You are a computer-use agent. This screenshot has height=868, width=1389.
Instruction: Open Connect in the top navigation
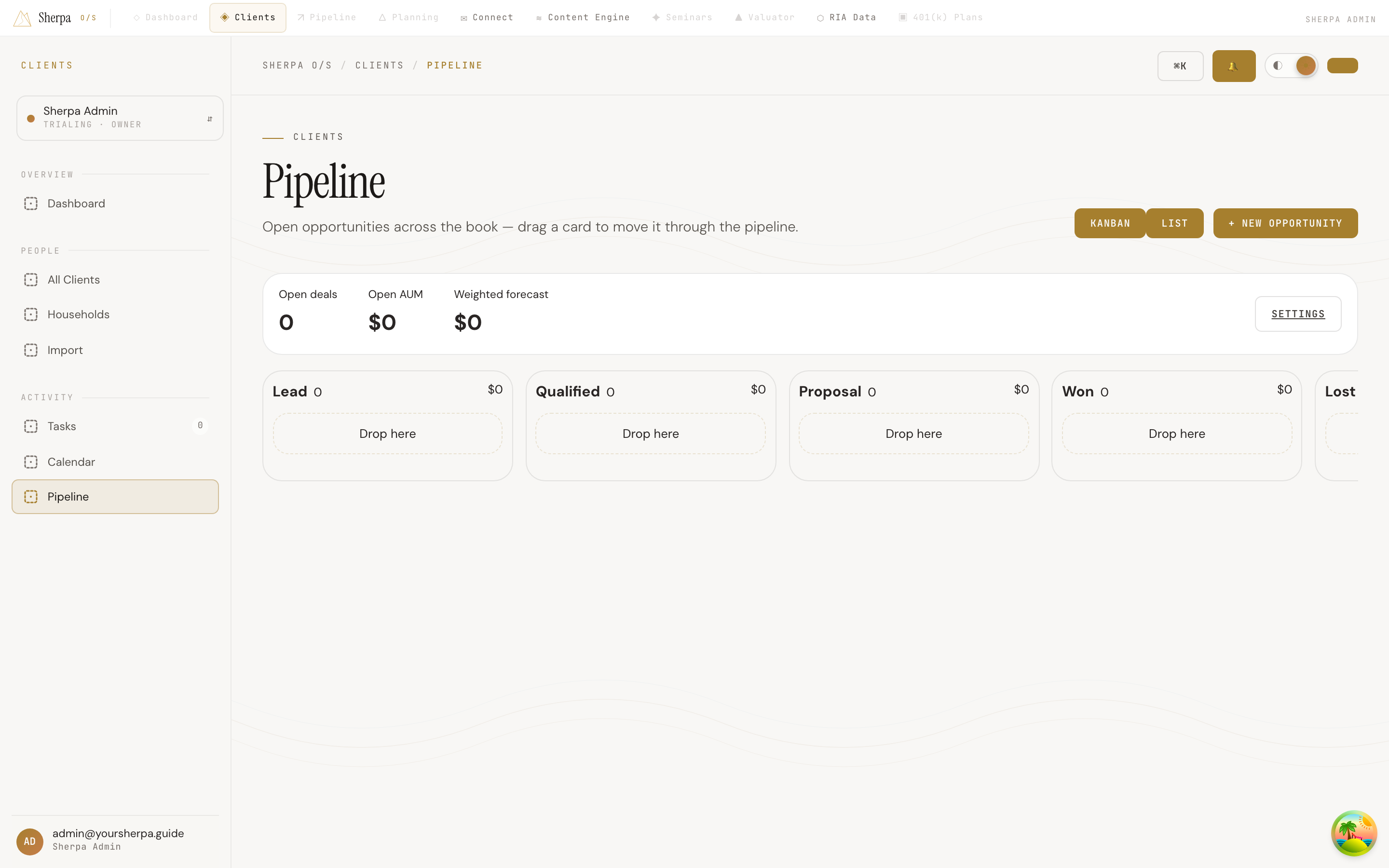coord(487,17)
